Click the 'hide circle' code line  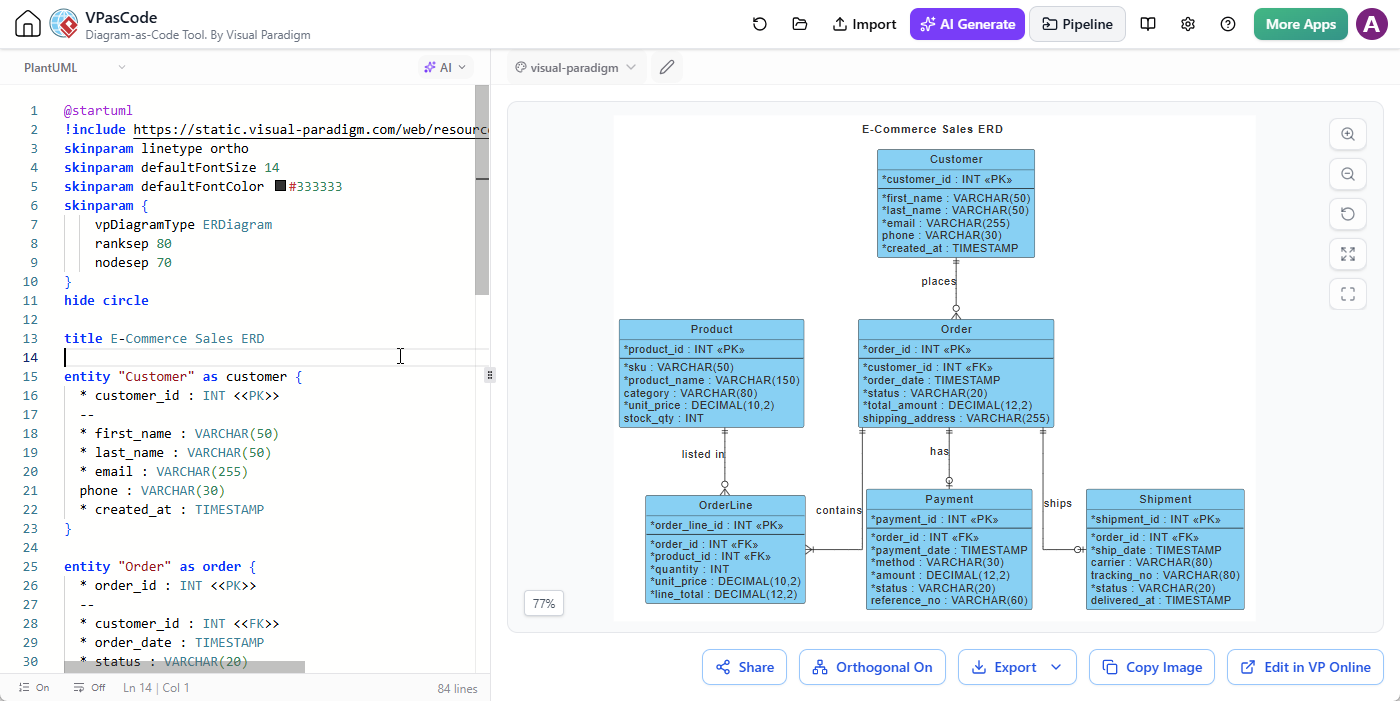106,300
